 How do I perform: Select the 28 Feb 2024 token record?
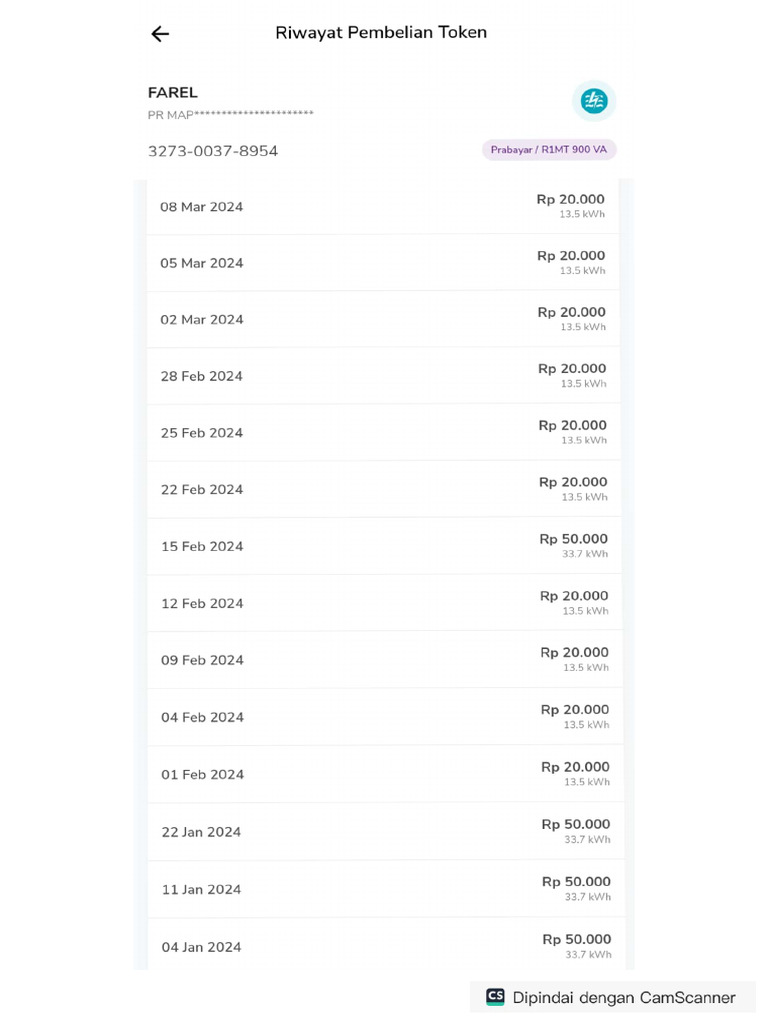tap(383, 376)
